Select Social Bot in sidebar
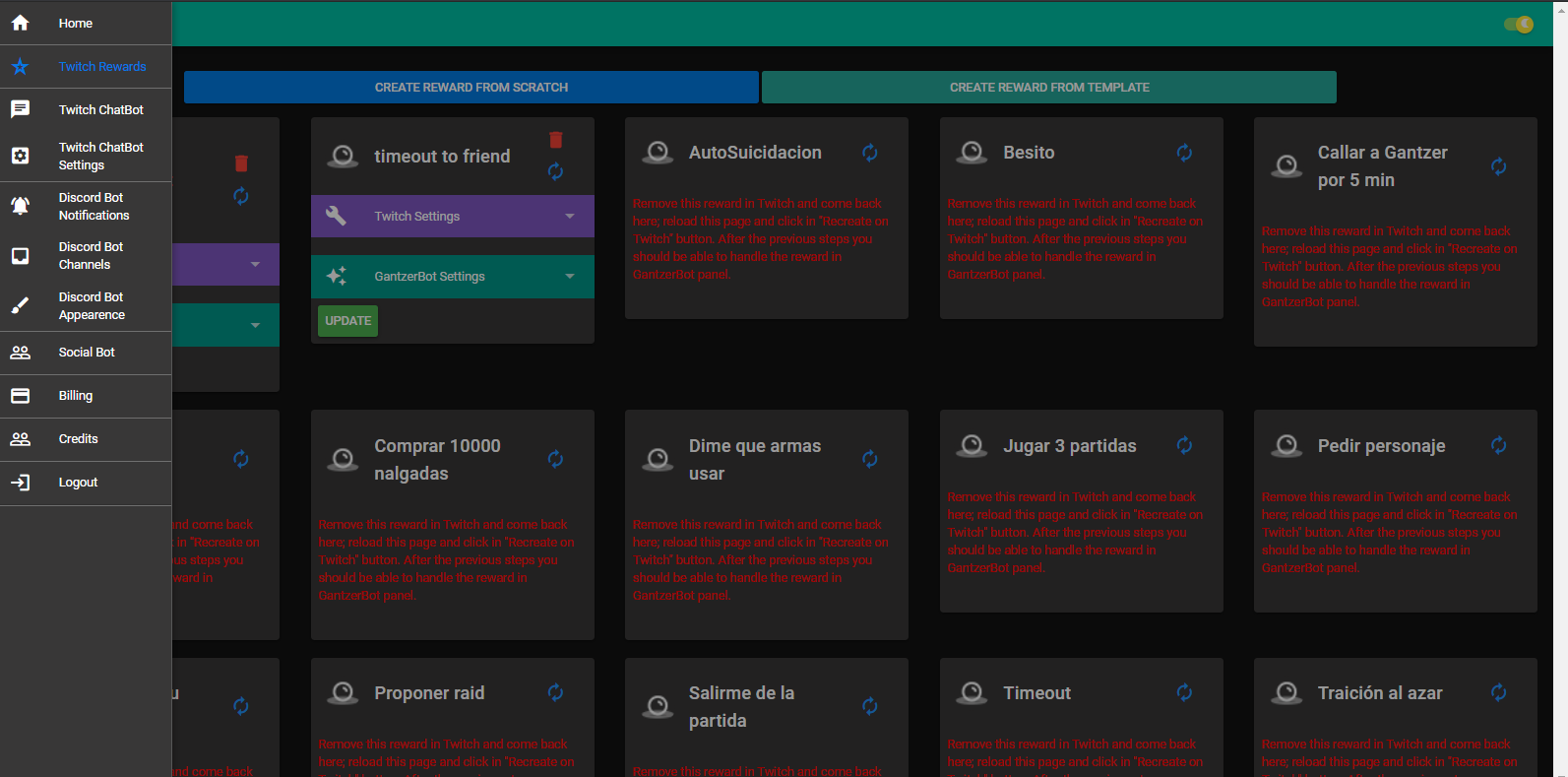Viewport: 1568px width, 777px height. click(86, 352)
